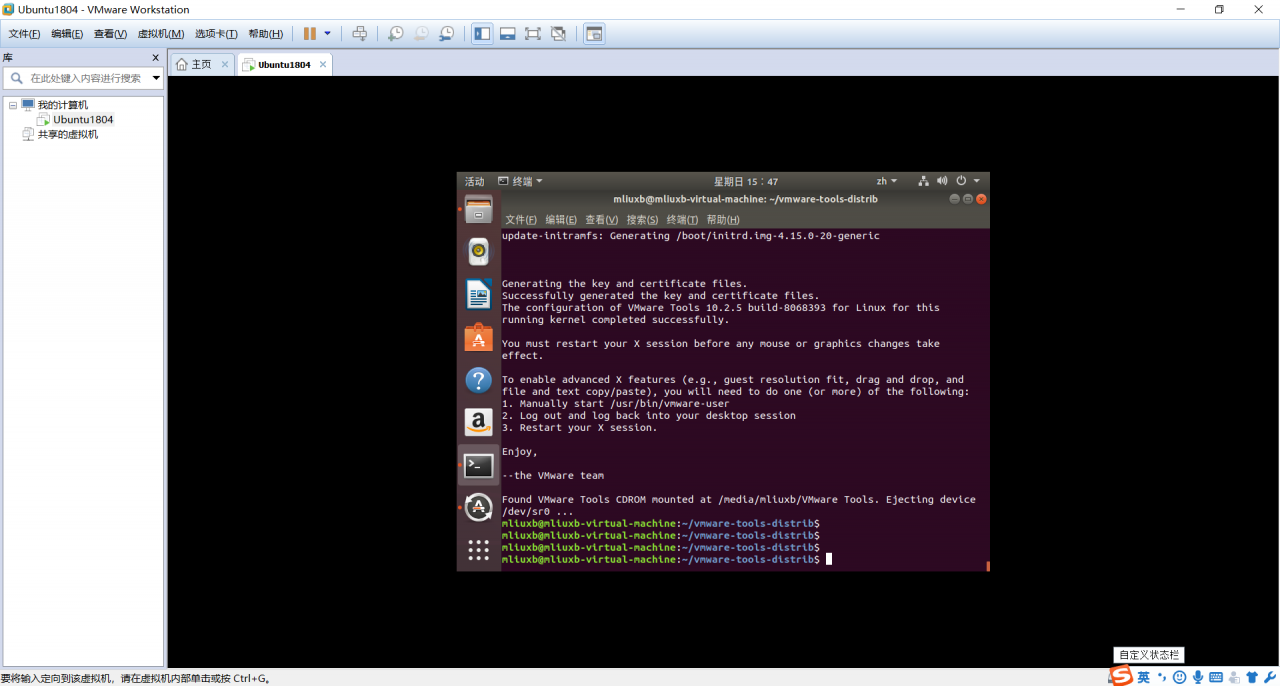Enter full screen mode from the VMware toolbar

pos(533,34)
